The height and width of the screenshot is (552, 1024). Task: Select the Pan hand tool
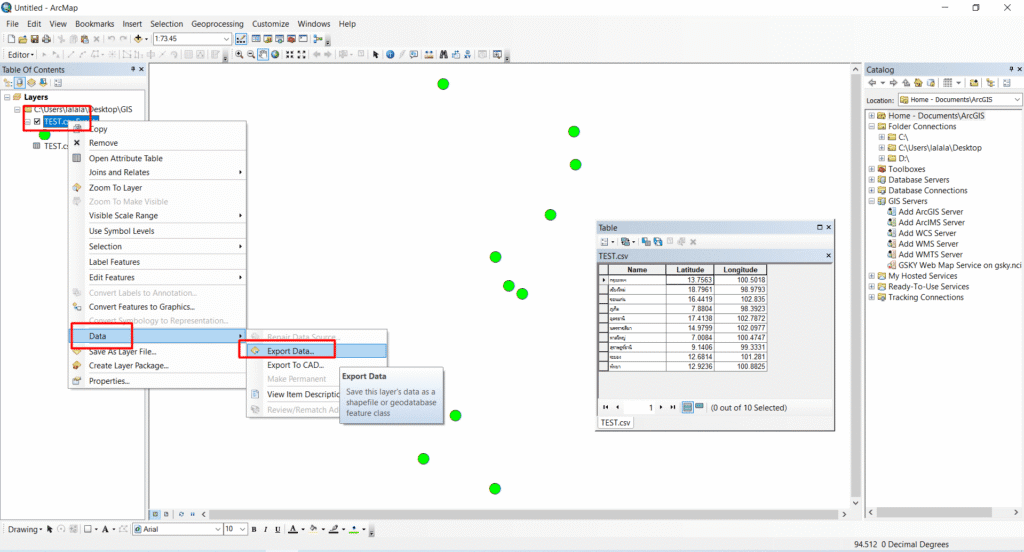[x=263, y=55]
